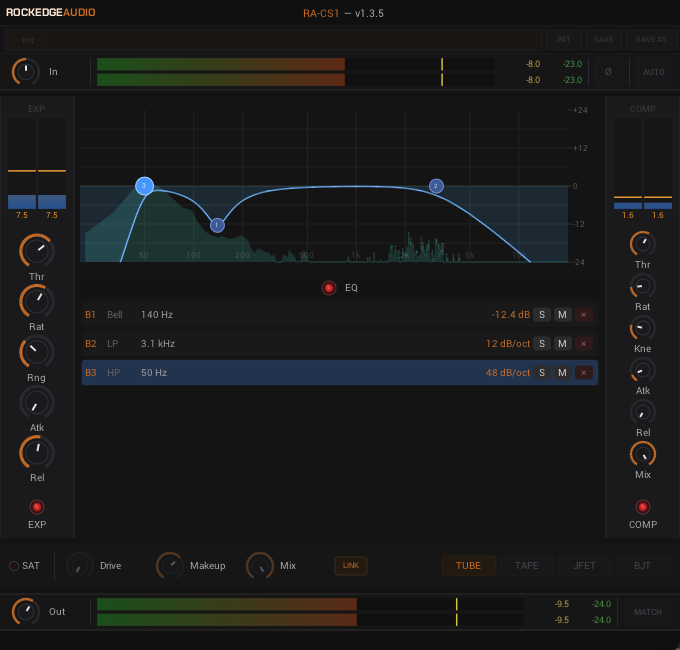Remove band B3 with its X button
680x650 pixels.
(584, 372)
